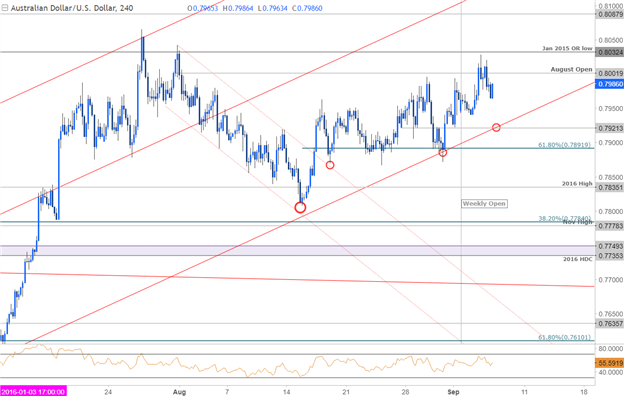Click the 21 date on time axis
This screenshot has width=624, height=396.
[346, 392]
